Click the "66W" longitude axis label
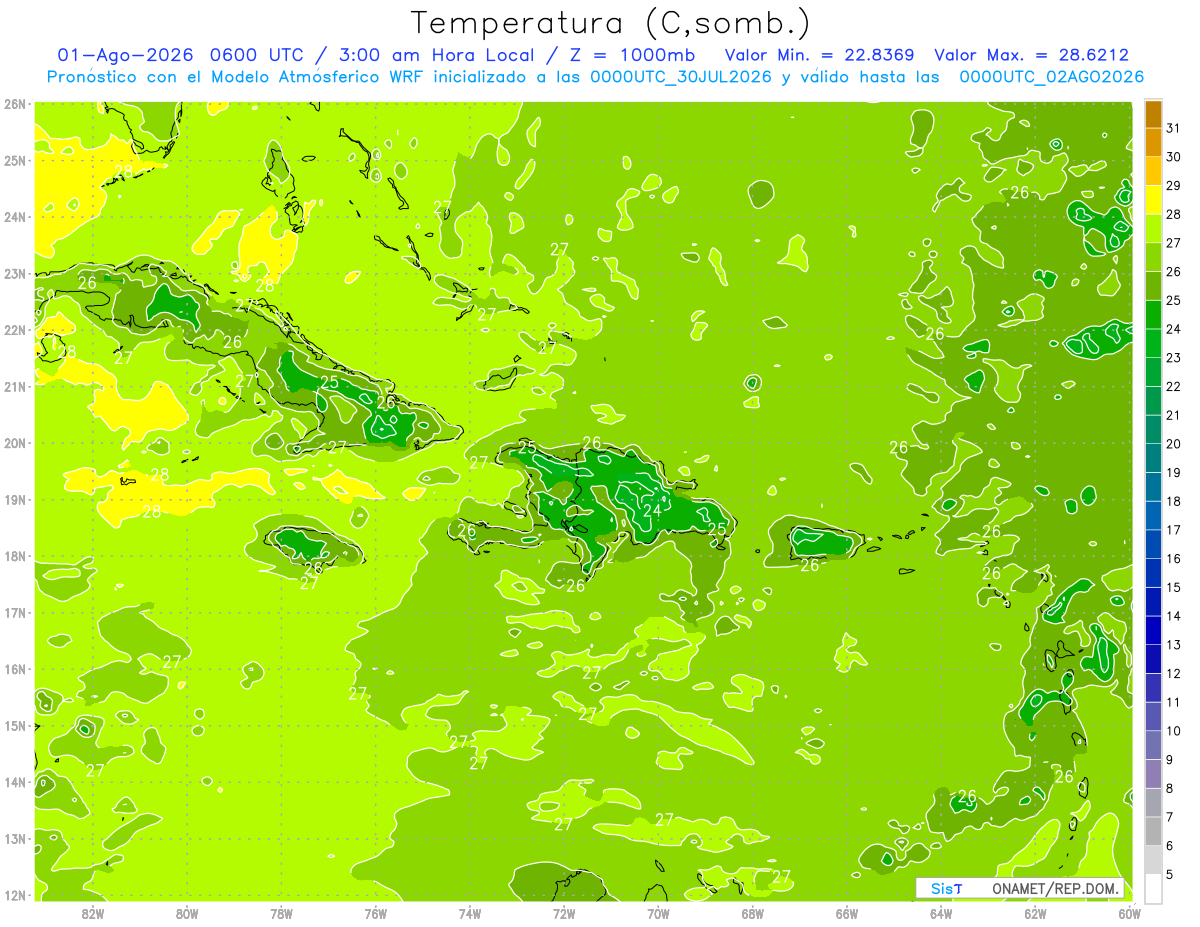This screenshot has width=1200, height=927. [x=847, y=913]
